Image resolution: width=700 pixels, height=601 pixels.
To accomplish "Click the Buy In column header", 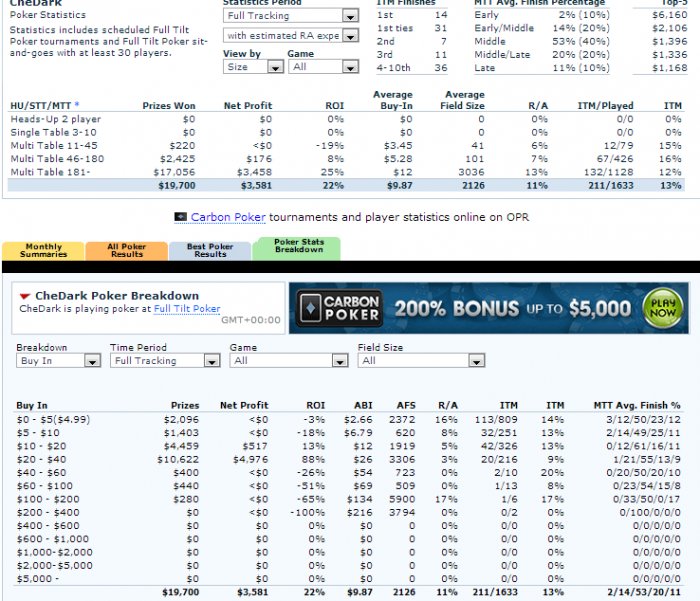I will (x=32, y=405).
